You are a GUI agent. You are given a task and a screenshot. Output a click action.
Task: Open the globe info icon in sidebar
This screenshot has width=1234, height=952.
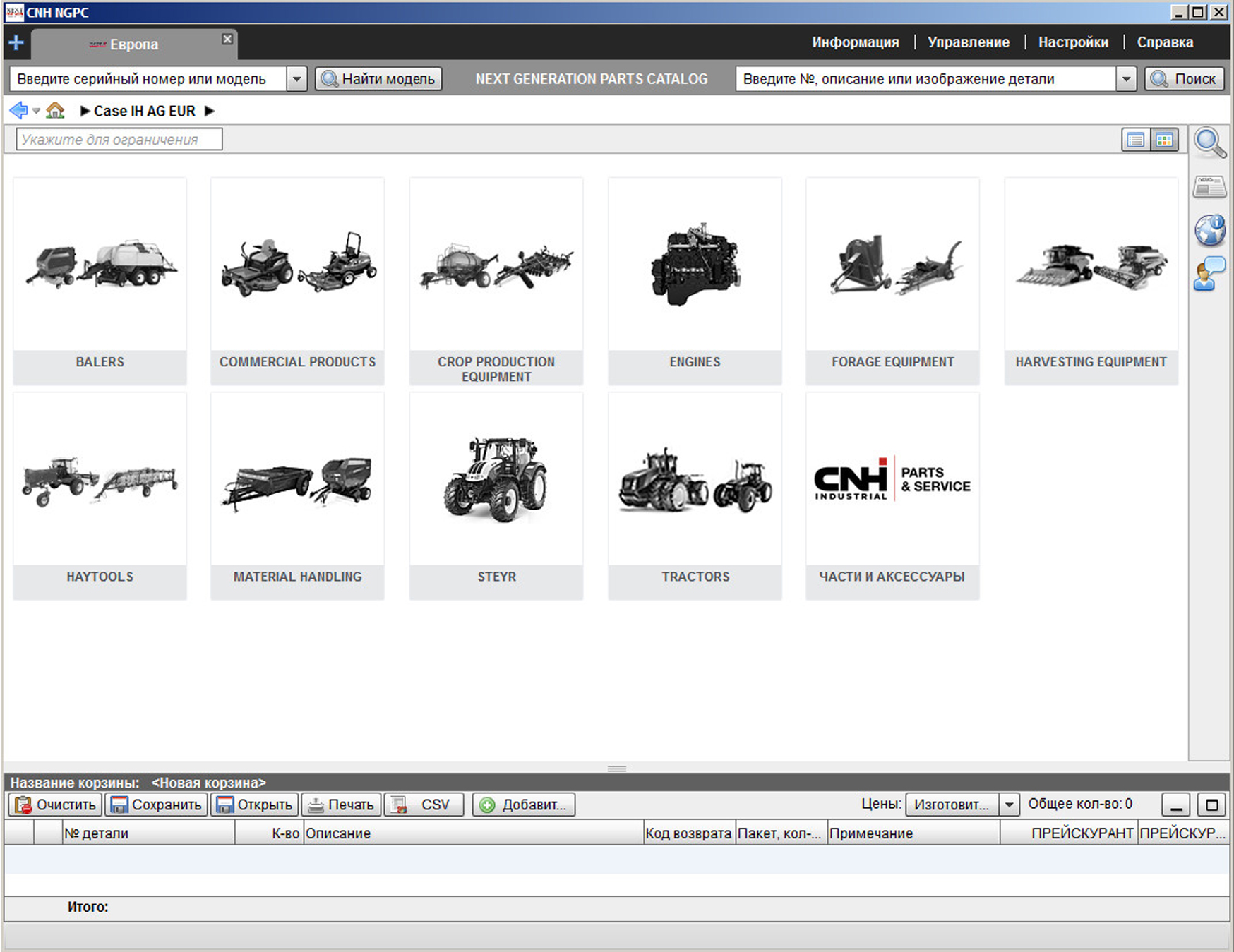click(x=1209, y=230)
